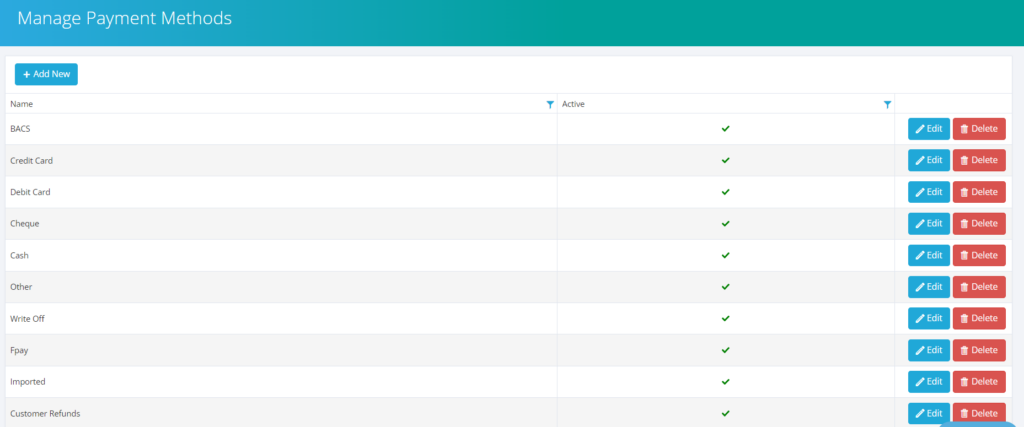Select the Imported name cell

coord(281,381)
